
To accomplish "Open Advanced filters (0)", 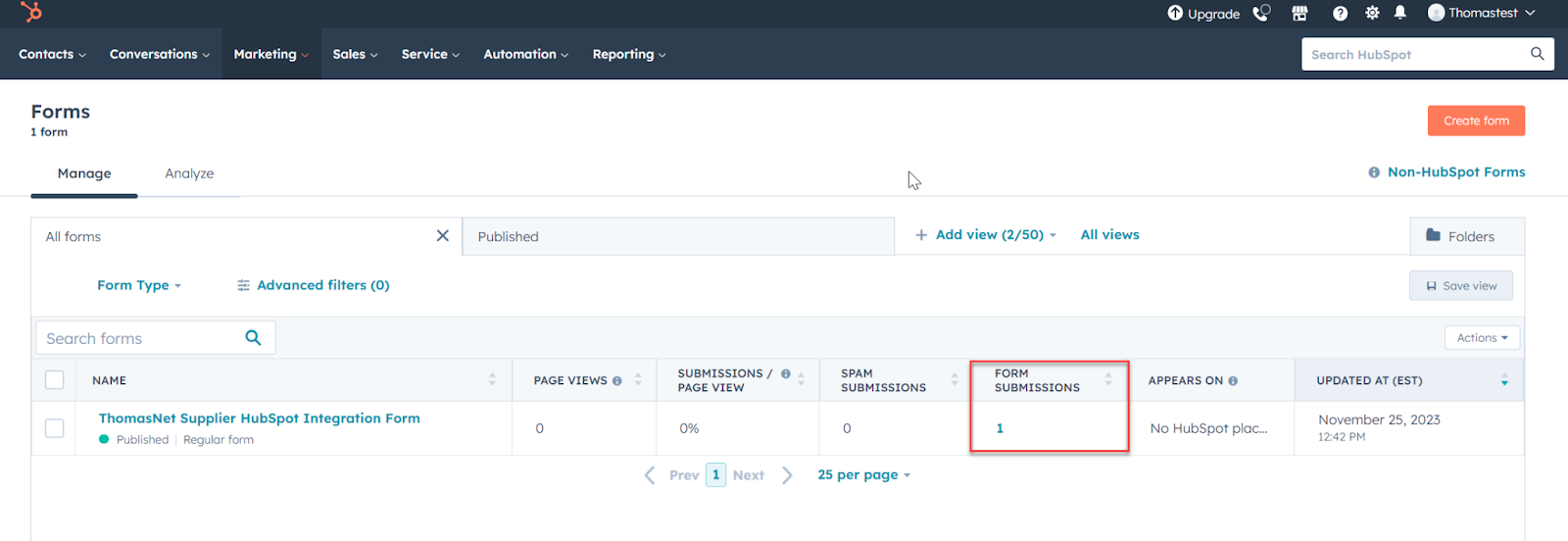I will tap(314, 285).
